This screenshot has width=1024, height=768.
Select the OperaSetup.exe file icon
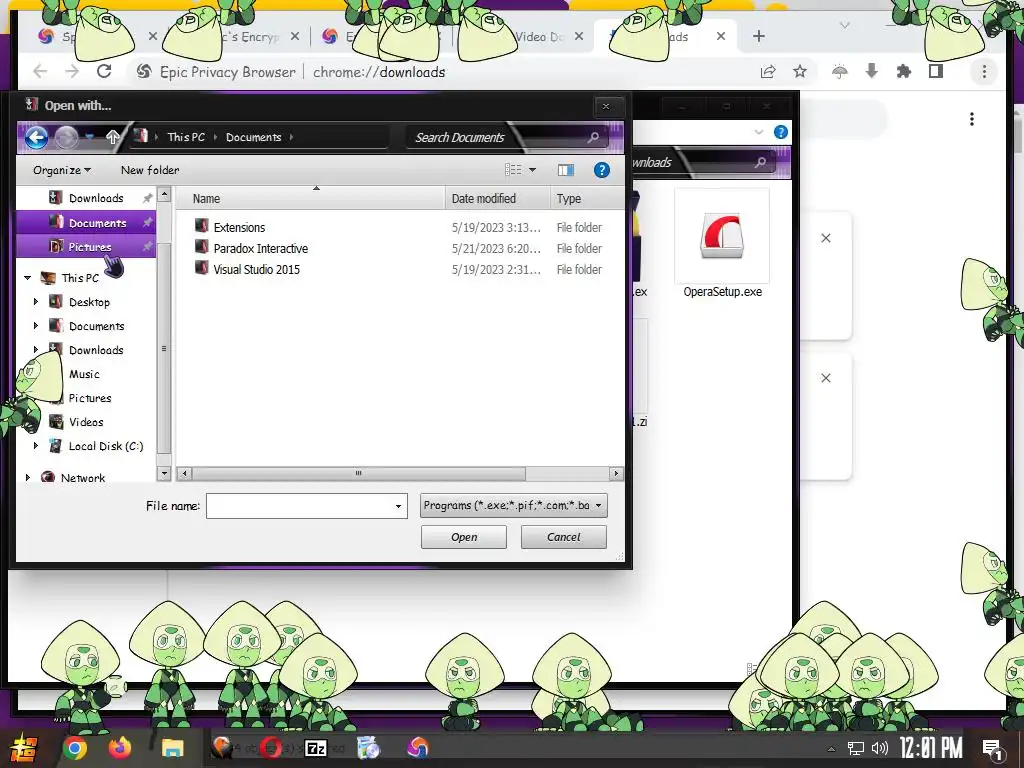[722, 235]
